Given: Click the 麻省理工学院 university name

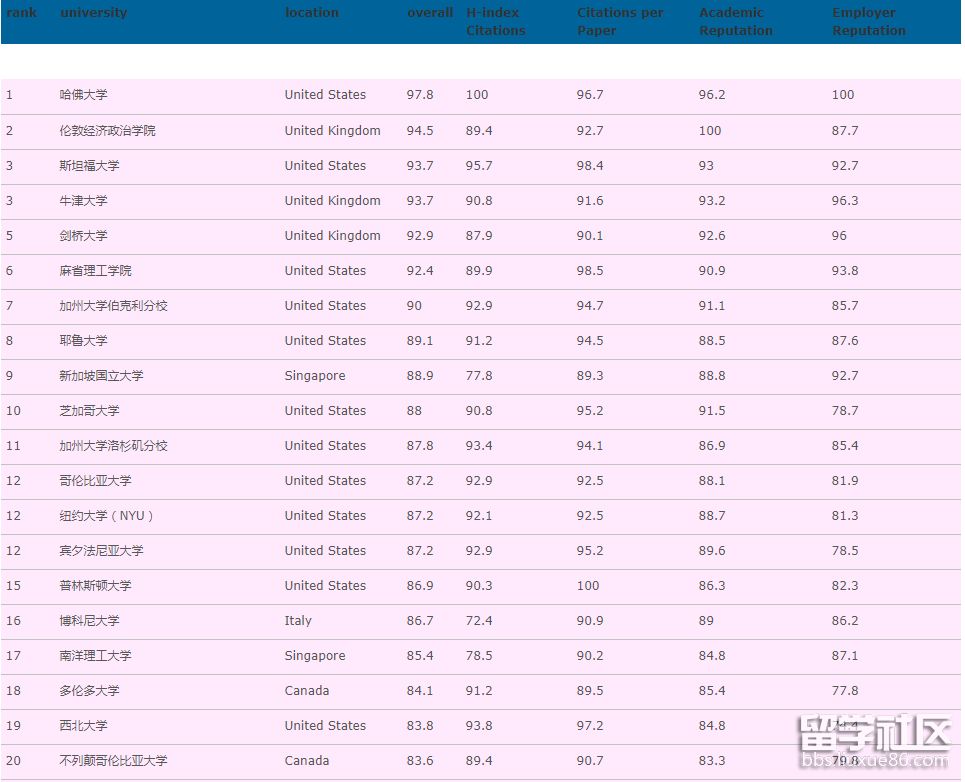Looking at the screenshot, I should [x=95, y=271].
